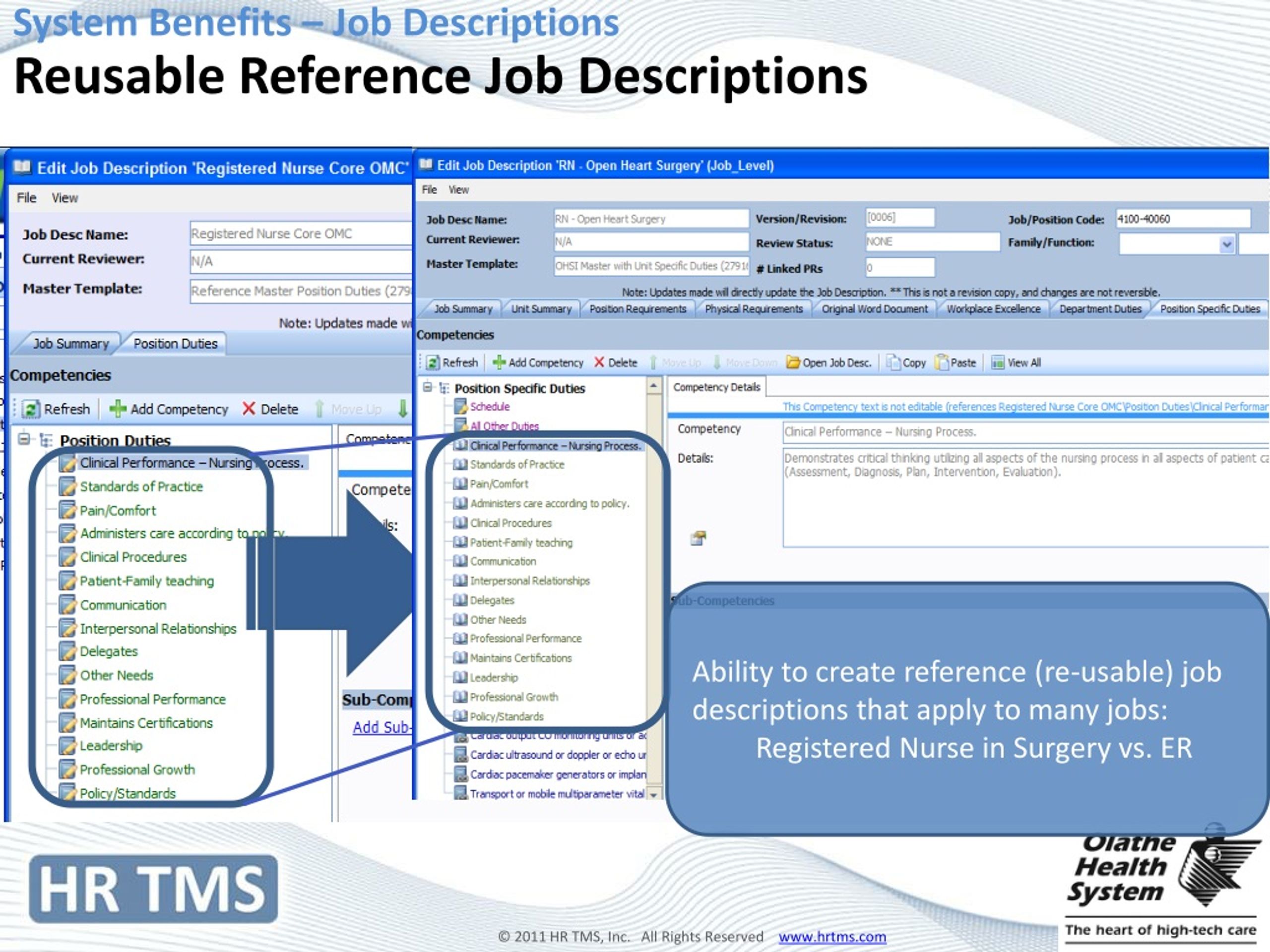Screen dimensions: 1270x952
Task: Click the # Linked PRs field
Action: pyautogui.click(x=900, y=267)
